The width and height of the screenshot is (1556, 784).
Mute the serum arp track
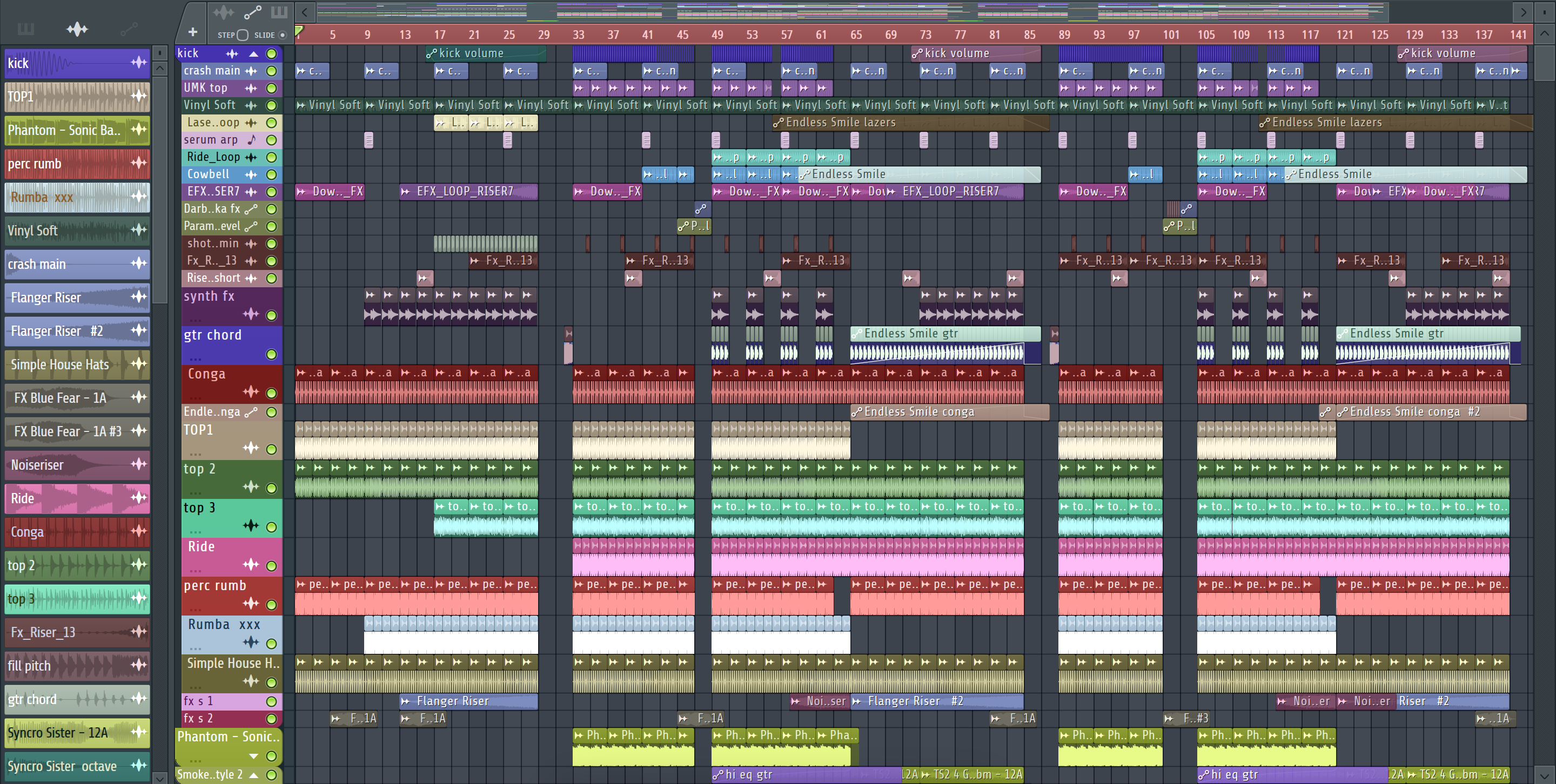tap(272, 140)
